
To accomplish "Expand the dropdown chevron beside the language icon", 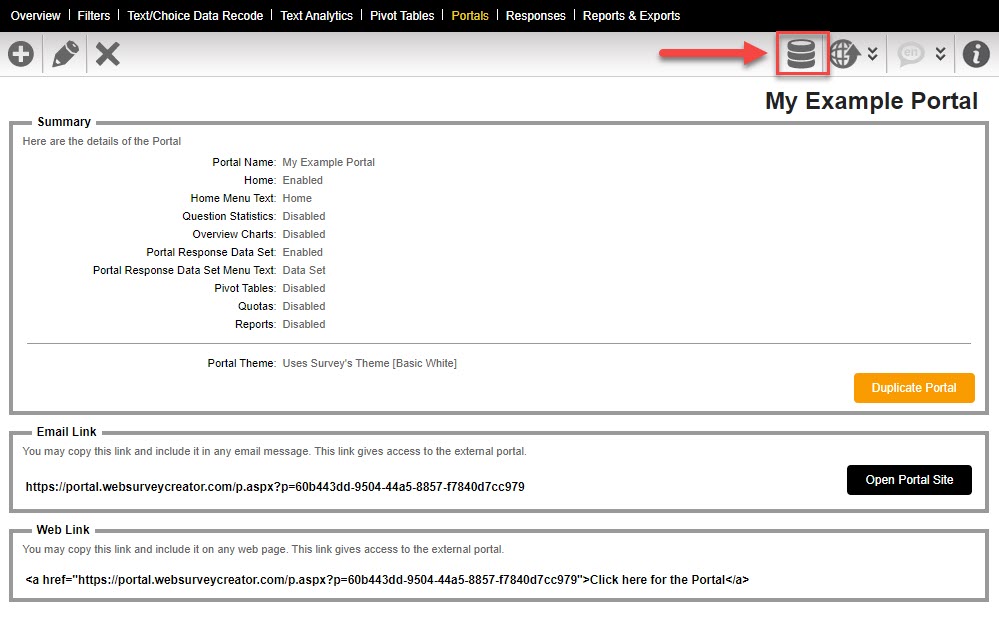I will 940,54.
